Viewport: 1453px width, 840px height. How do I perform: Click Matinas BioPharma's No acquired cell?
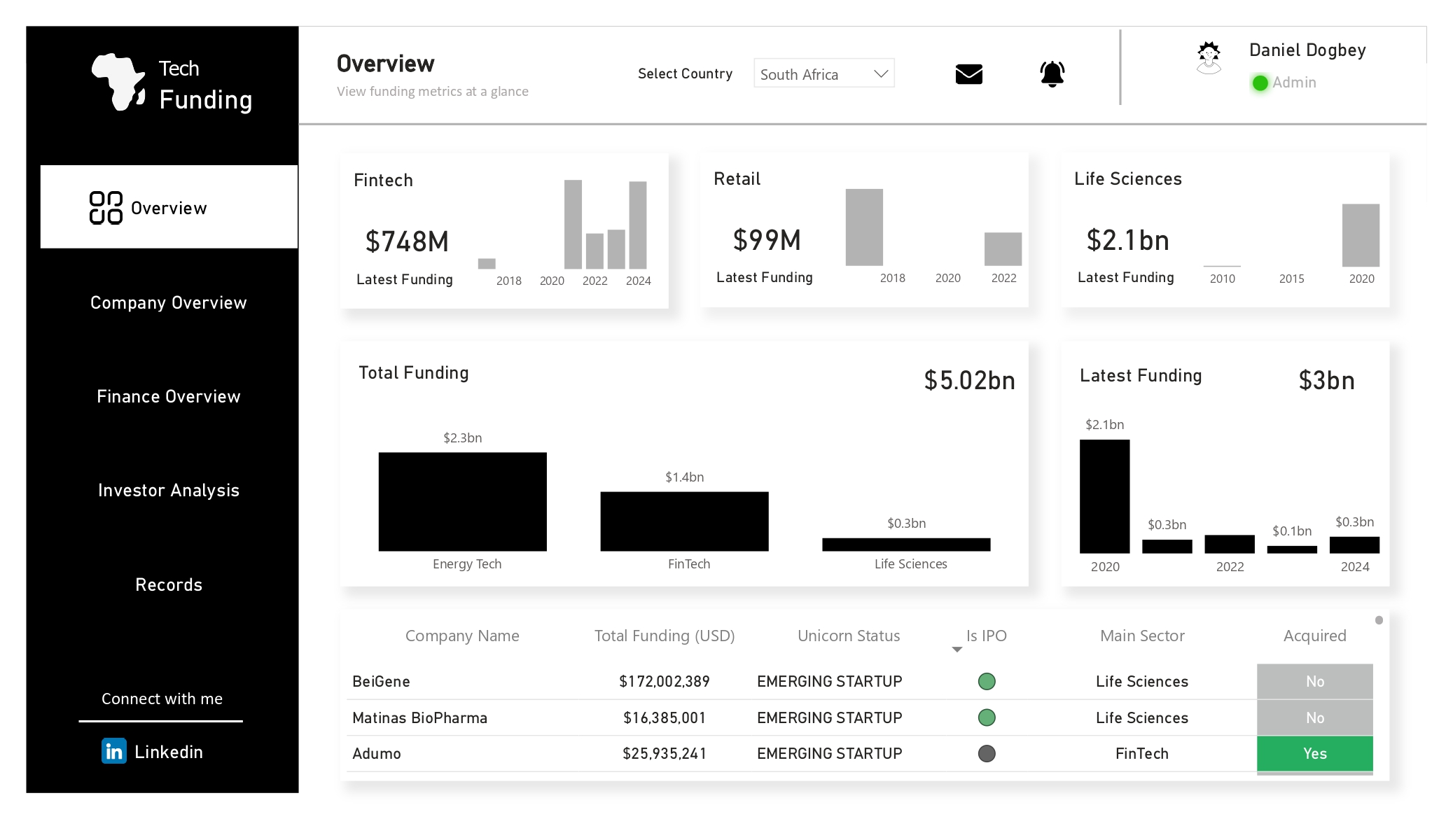point(1314,717)
